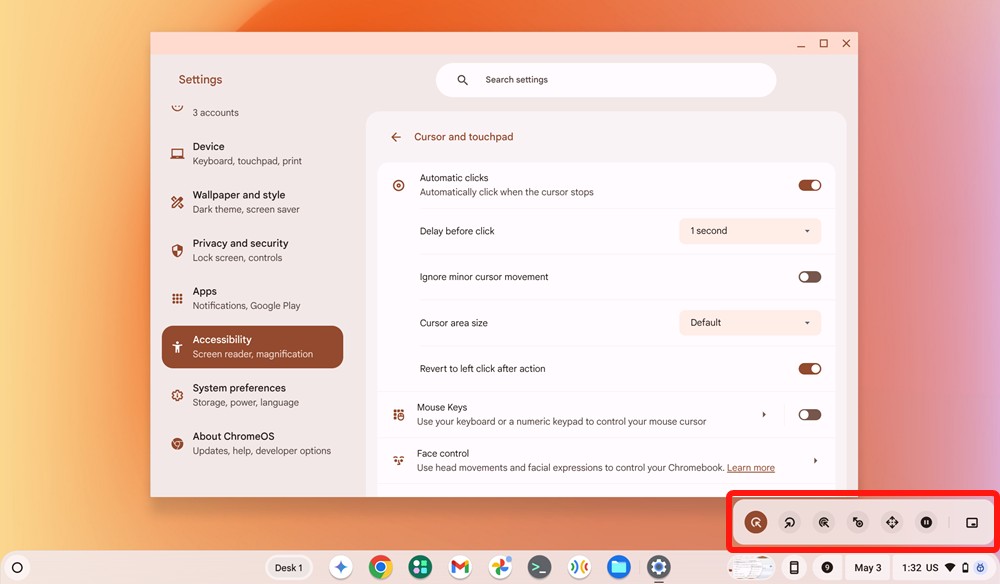Select the right click autoclick action
The image size is (1000, 584).
click(x=790, y=521)
